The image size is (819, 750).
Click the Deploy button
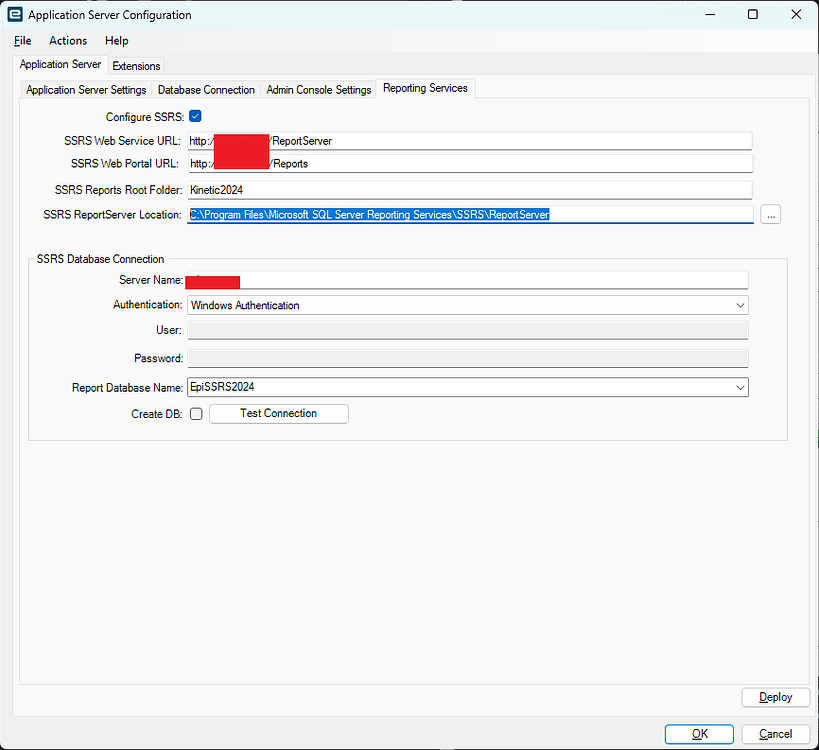[x=775, y=697]
